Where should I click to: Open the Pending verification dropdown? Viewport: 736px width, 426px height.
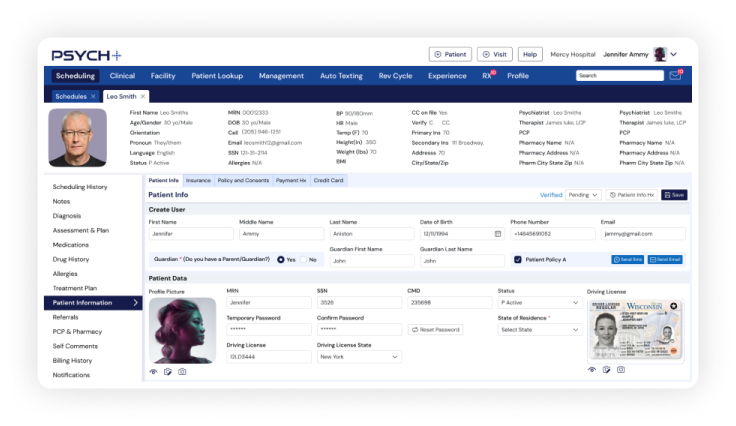click(582, 195)
